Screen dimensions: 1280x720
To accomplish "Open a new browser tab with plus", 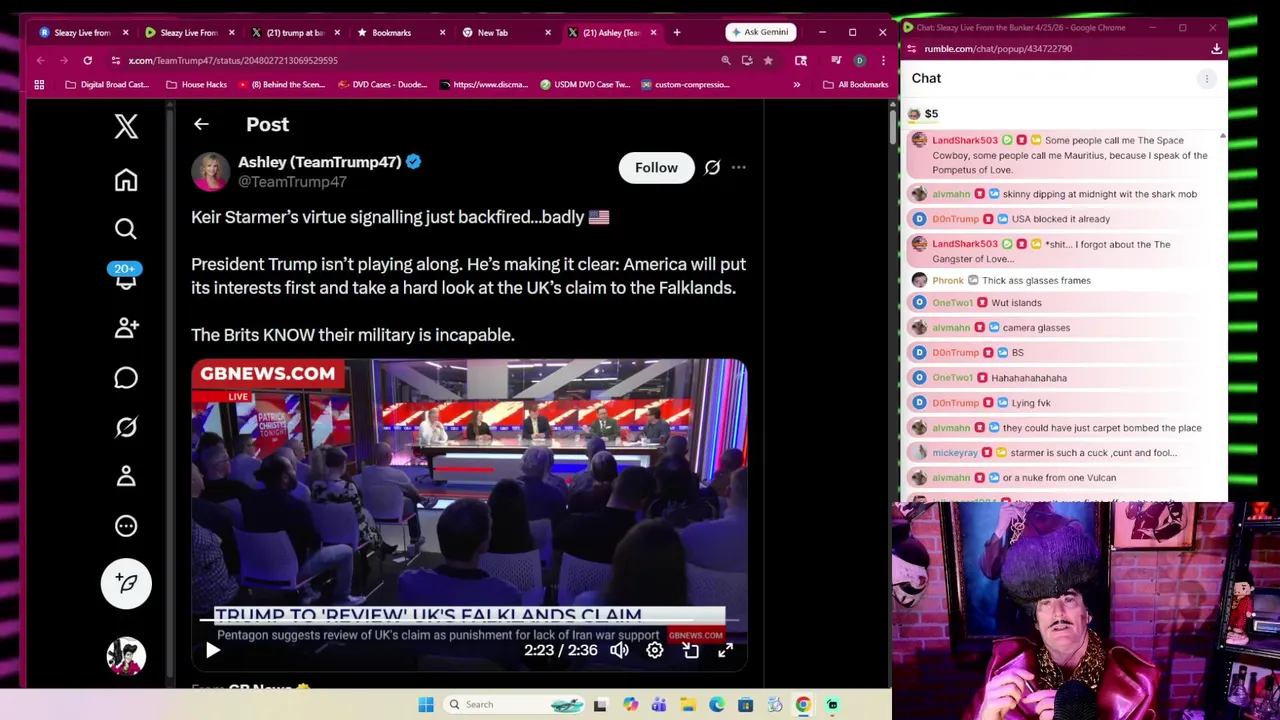I will click(677, 33).
